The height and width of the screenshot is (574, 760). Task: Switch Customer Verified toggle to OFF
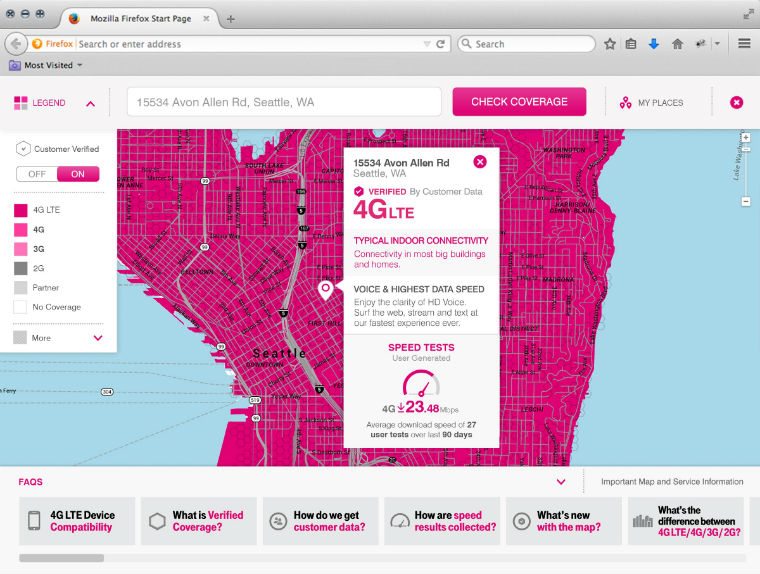(x=37, y=173)
